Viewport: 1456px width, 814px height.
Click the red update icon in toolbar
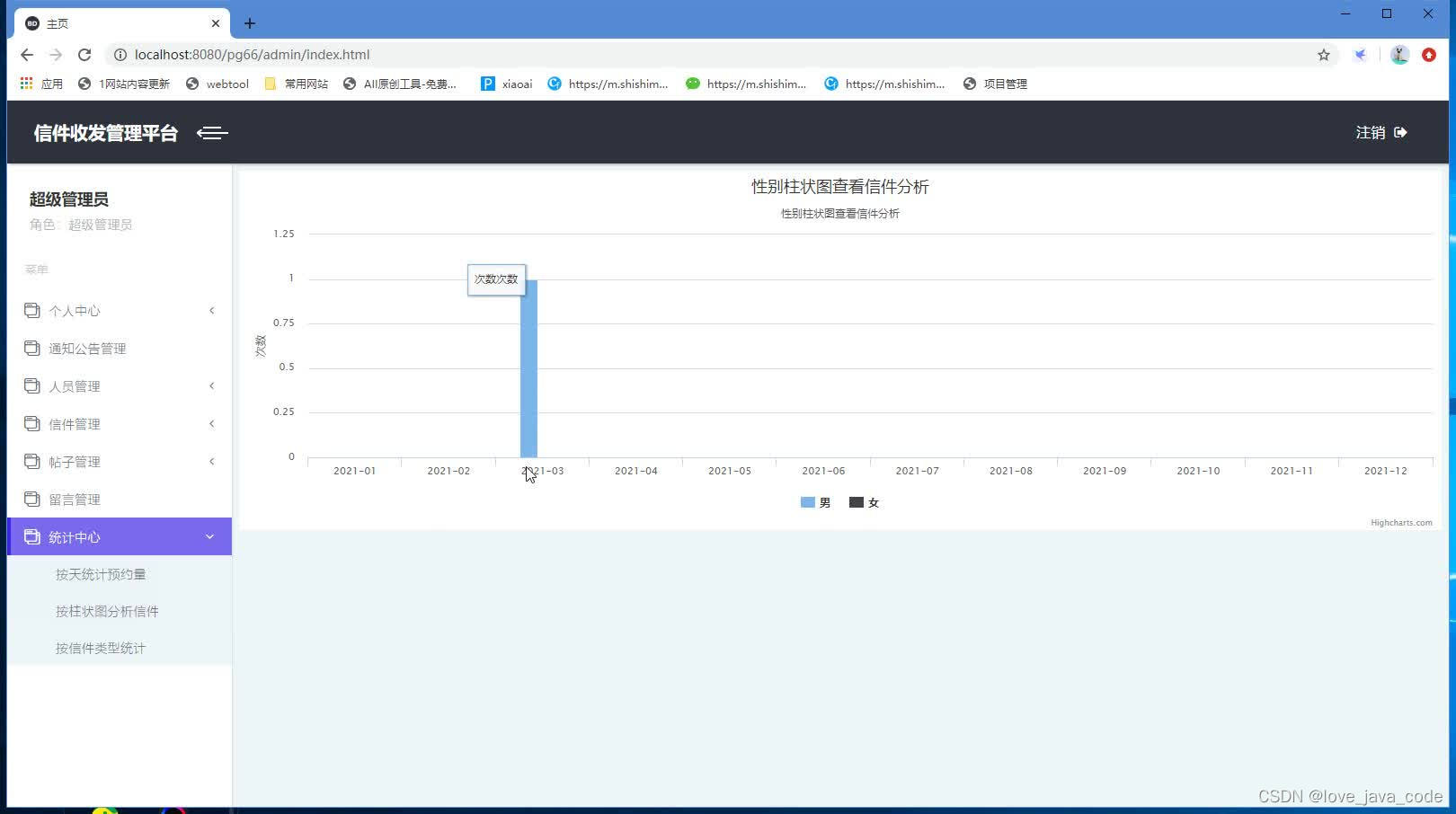click(x=1429, y=55)
